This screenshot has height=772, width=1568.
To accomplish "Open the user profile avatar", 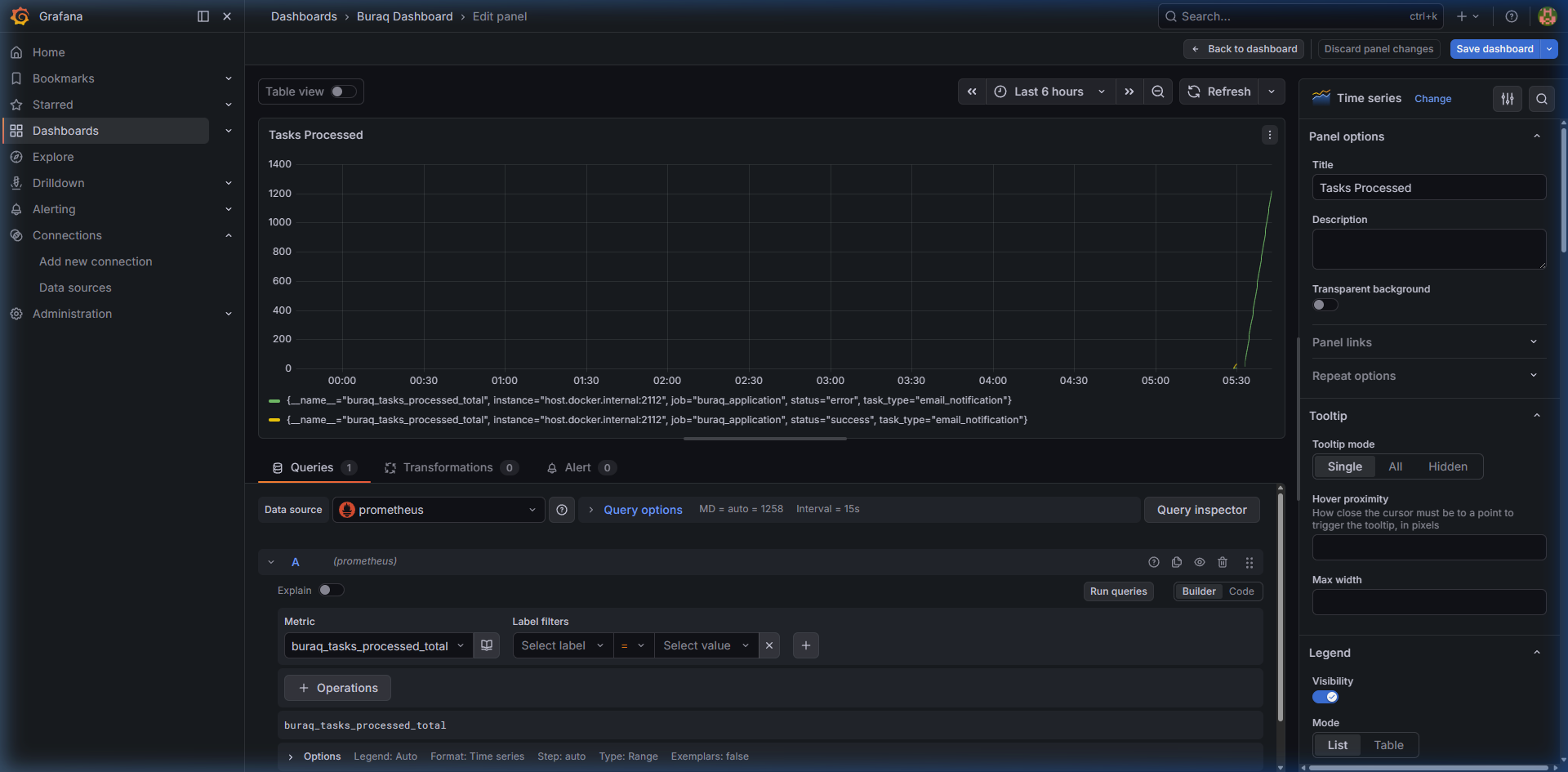I will (1547, 16).
